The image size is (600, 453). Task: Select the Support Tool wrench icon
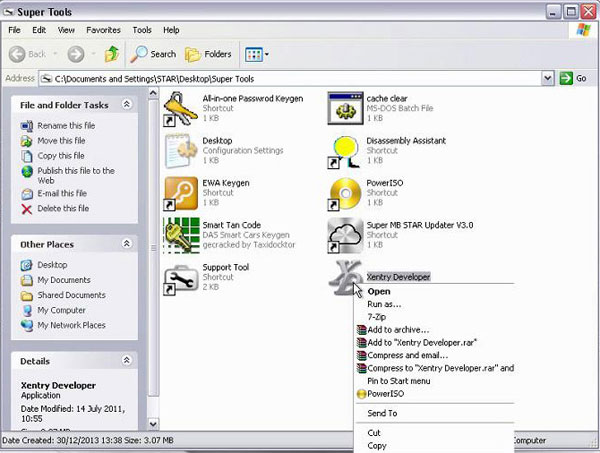pos(180,279)
